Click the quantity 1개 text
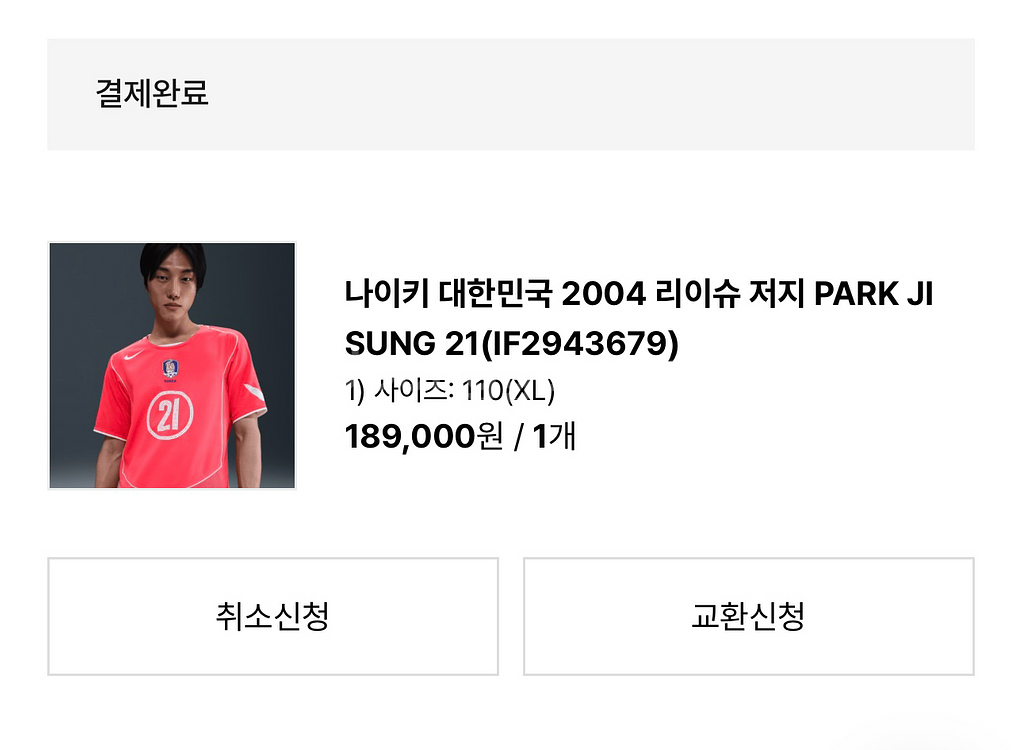The width and height of the screenshot is (1023, 750). point(555,436)
